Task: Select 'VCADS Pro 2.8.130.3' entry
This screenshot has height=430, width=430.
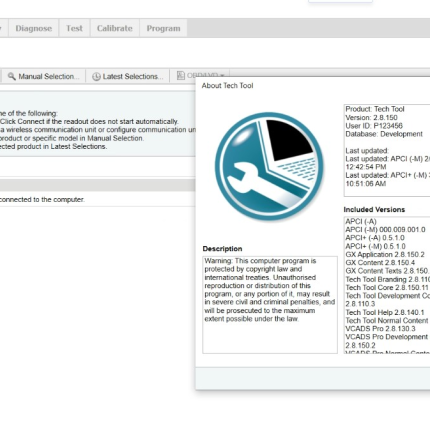Action: 380,329
